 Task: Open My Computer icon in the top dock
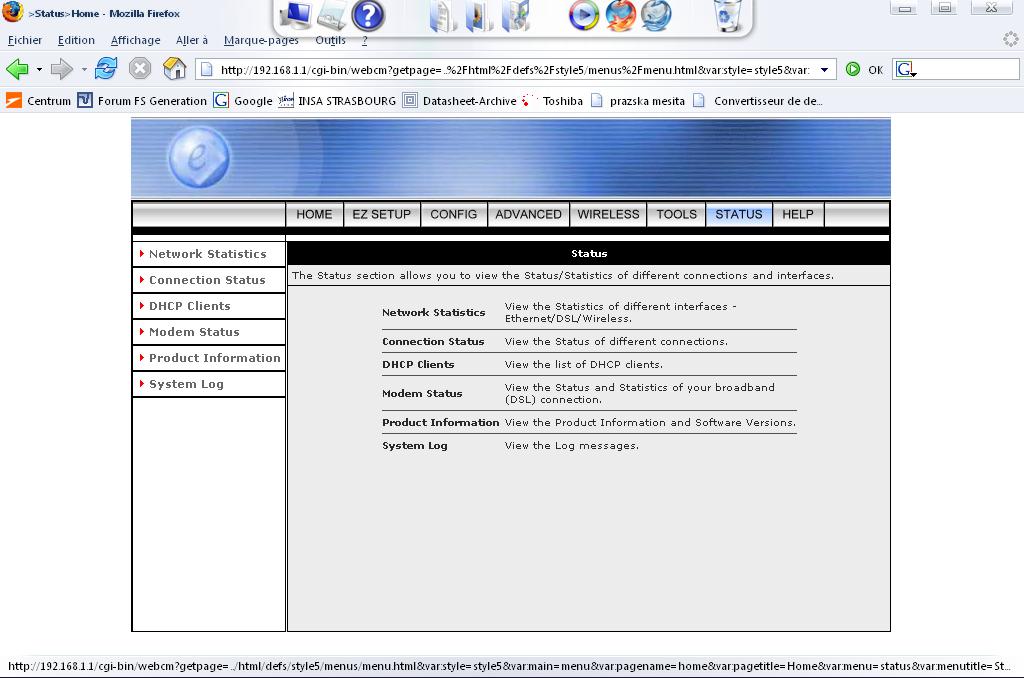point(296,16)
